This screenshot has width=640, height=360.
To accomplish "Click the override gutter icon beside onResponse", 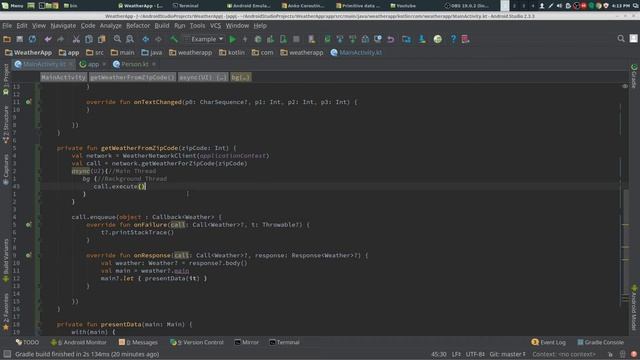I will [x=28, y=255].
